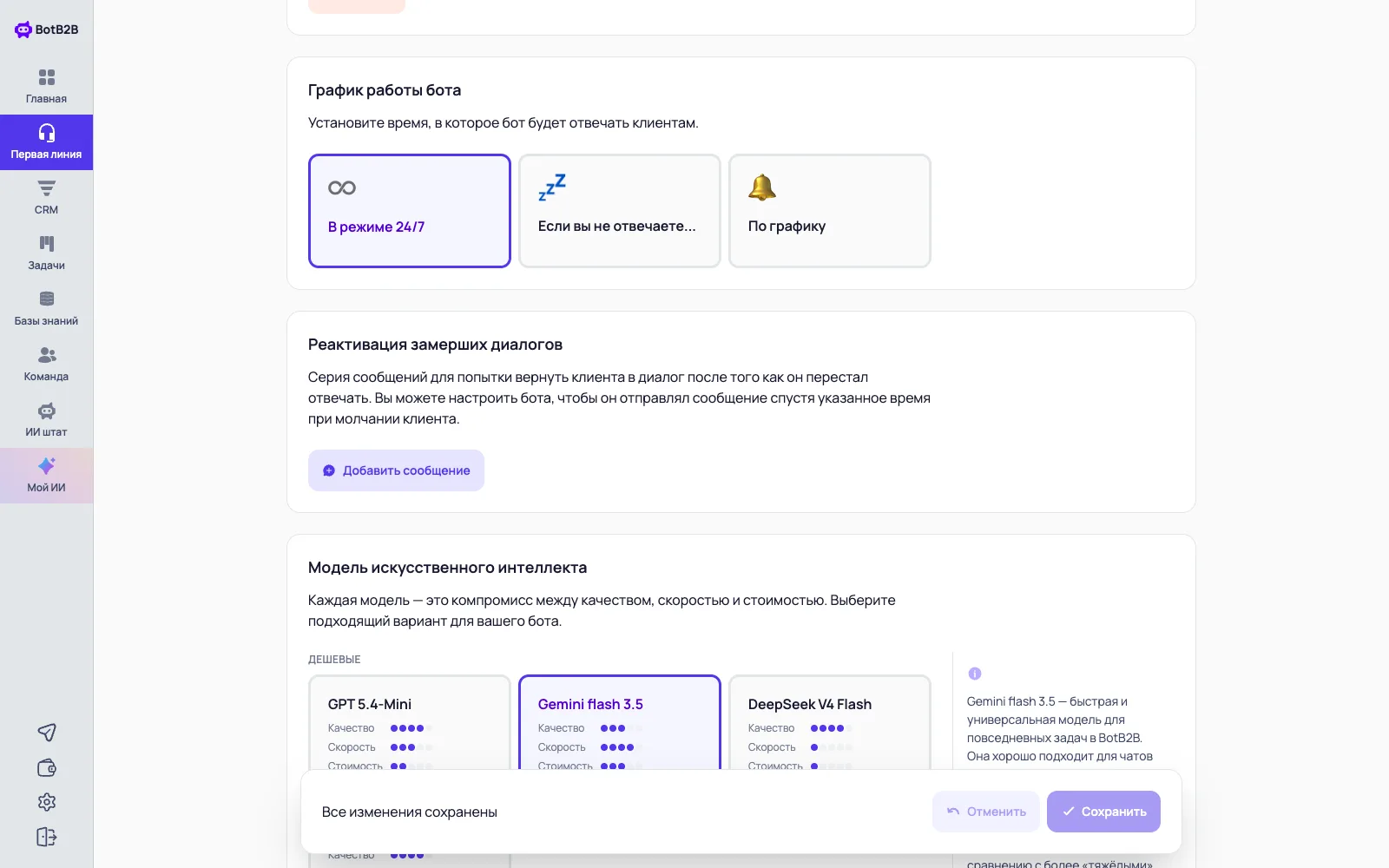Open the CRM funnel icon
1389x868 pixels.
pos(47,188)
